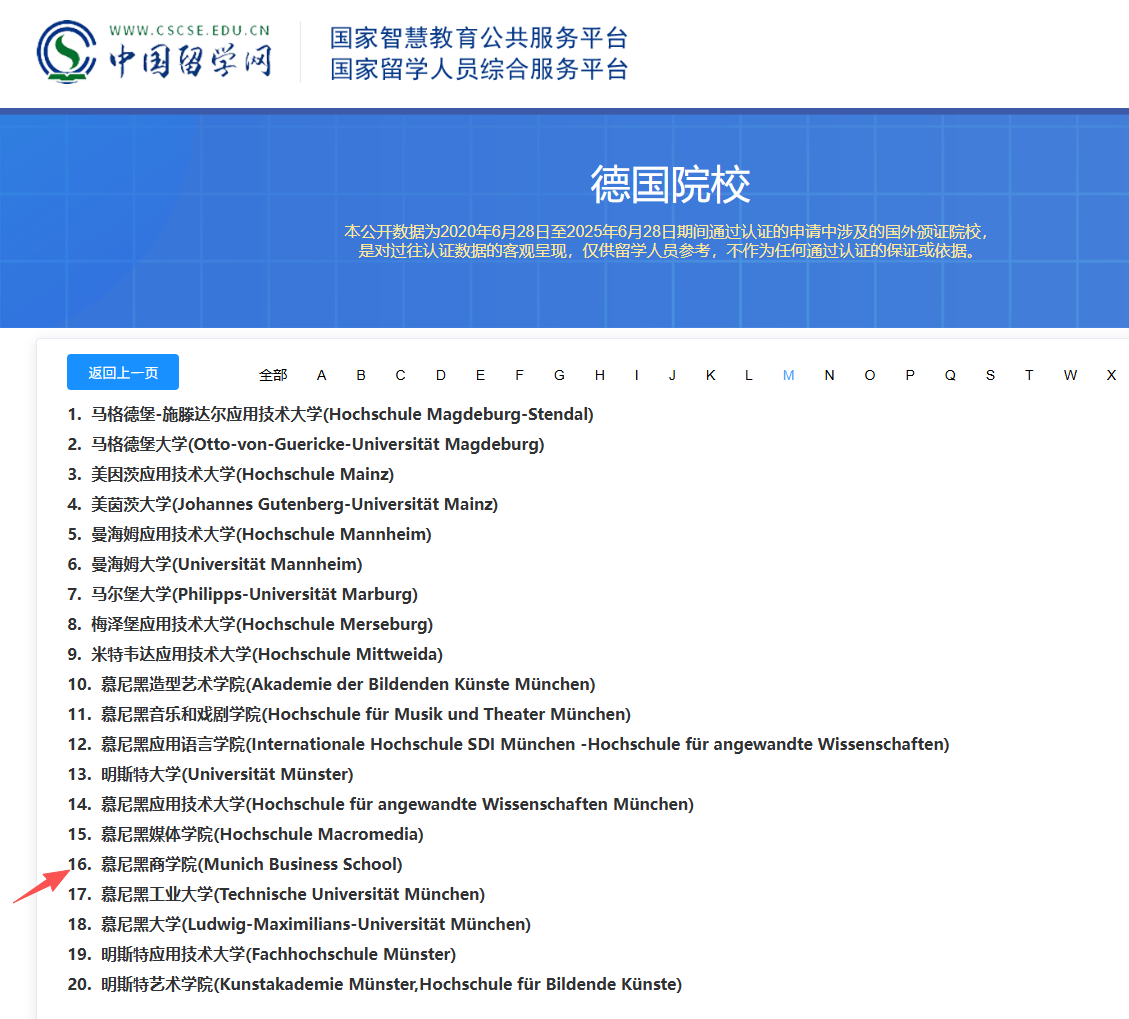Select the highlighted letter M filter
The width and height of the screenshot is (1129, 1019).
[788, 375]
